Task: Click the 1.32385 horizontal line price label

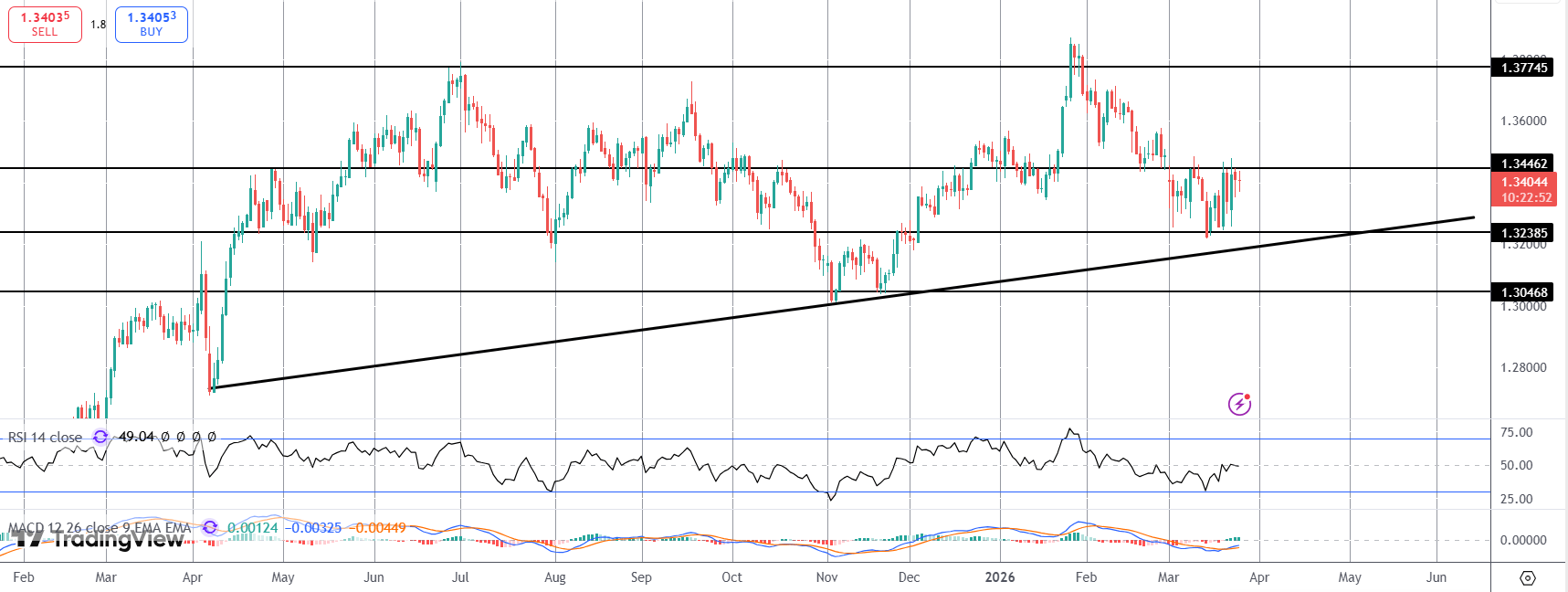Action: tap(1524, 233)
